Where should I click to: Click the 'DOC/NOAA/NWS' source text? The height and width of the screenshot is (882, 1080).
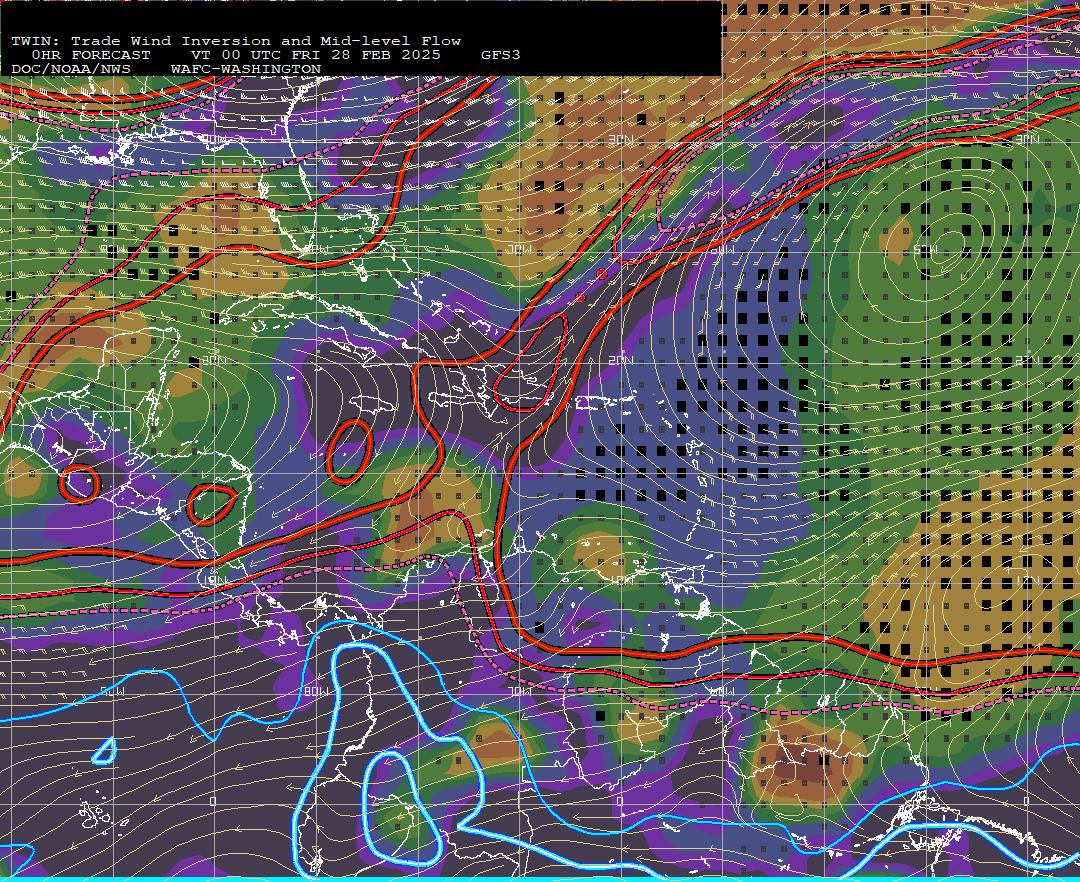(x=71, y=70)
